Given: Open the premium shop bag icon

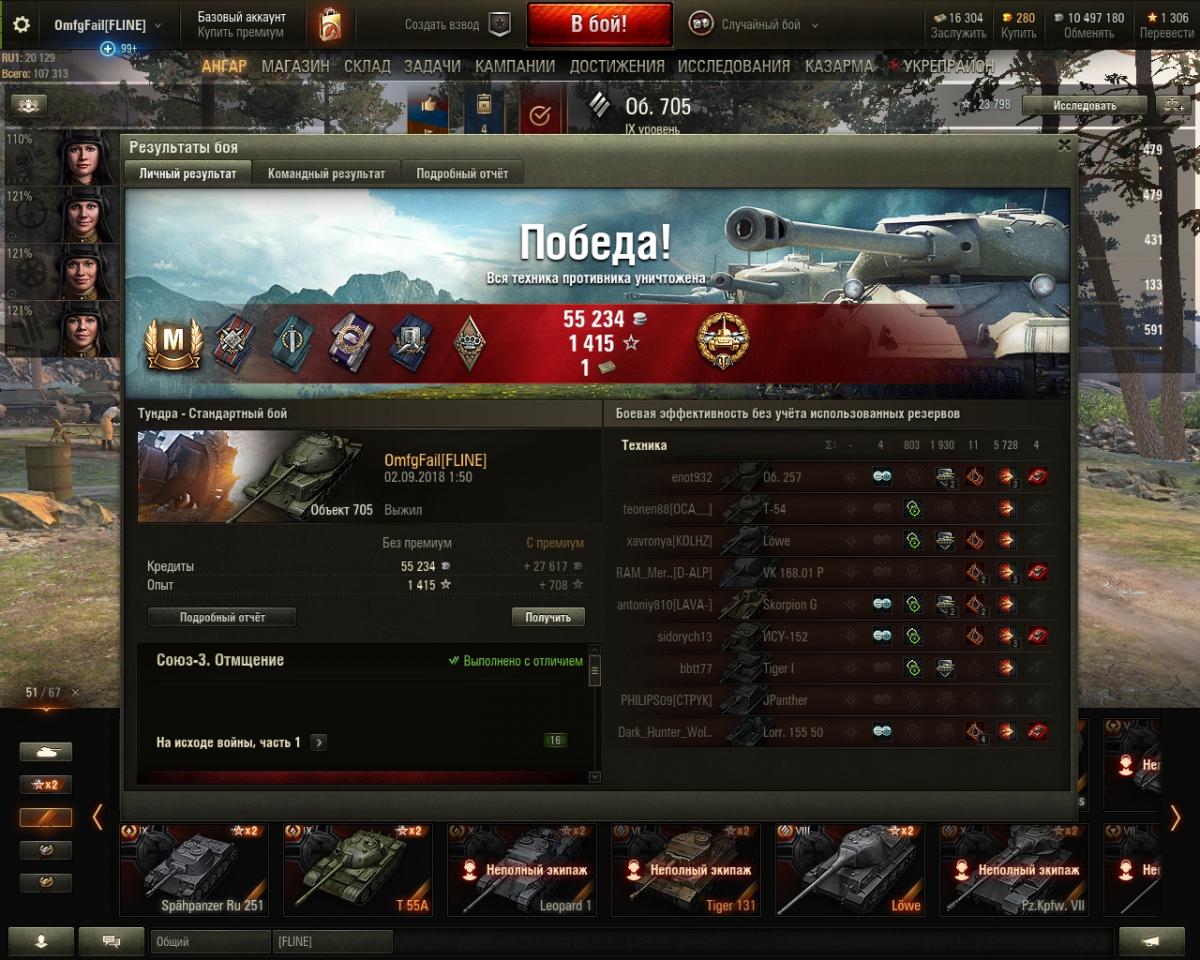Looking at the screenshot, I should click(330, 24).
